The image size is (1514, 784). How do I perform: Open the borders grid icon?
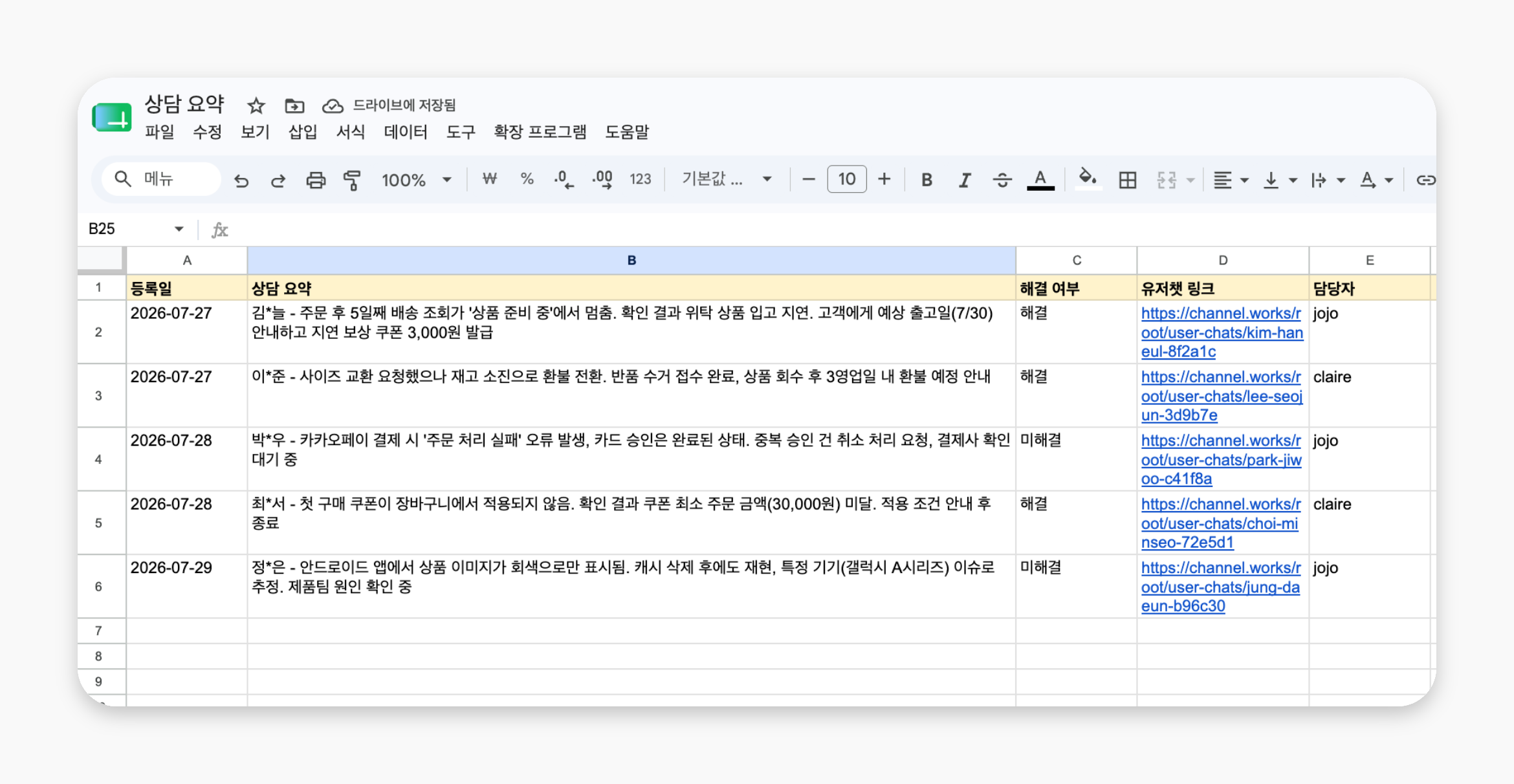[1127, 180]
